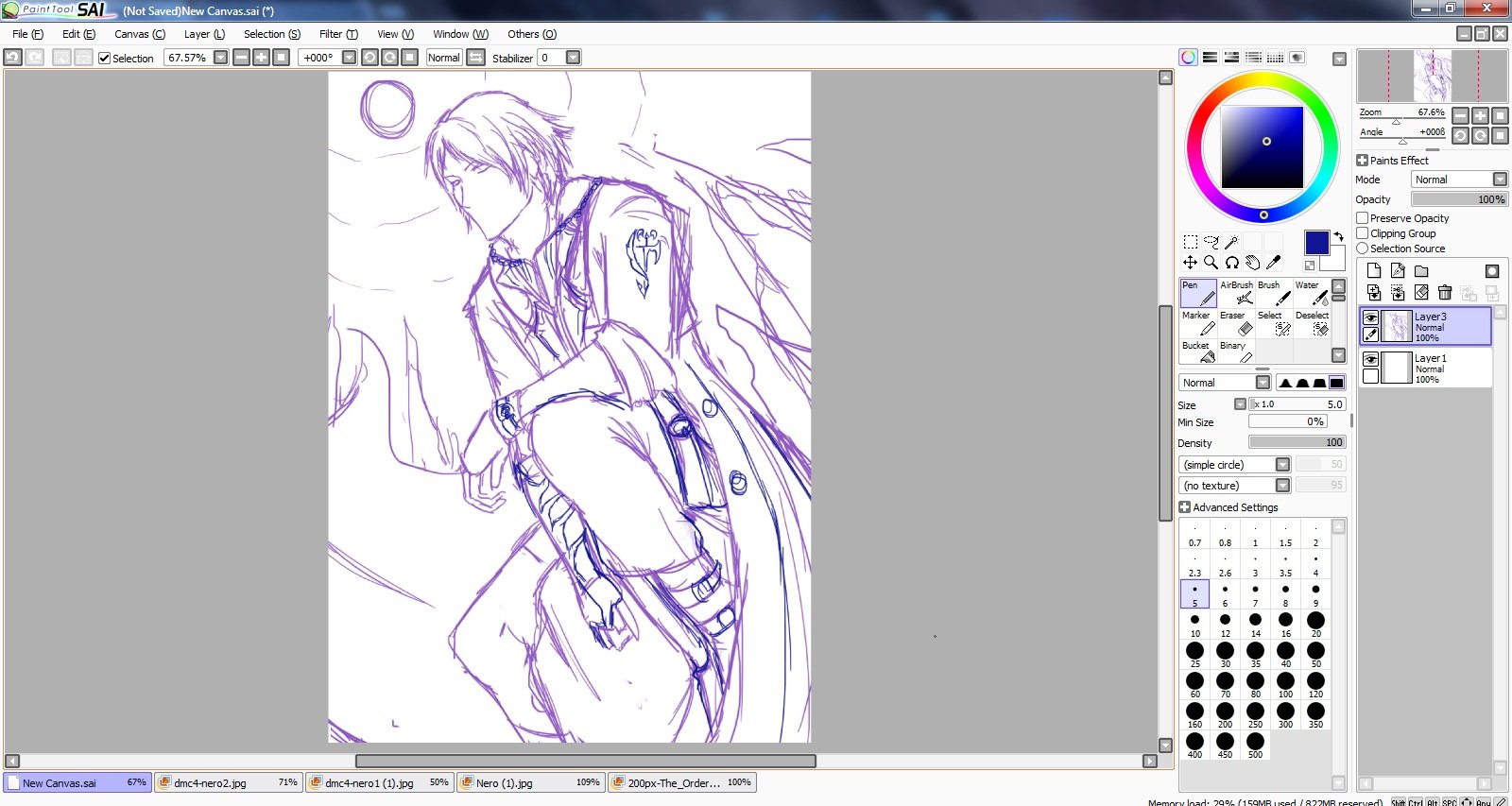Set layer as Selection Source
1512x806 pixels.
[1363, 249]
